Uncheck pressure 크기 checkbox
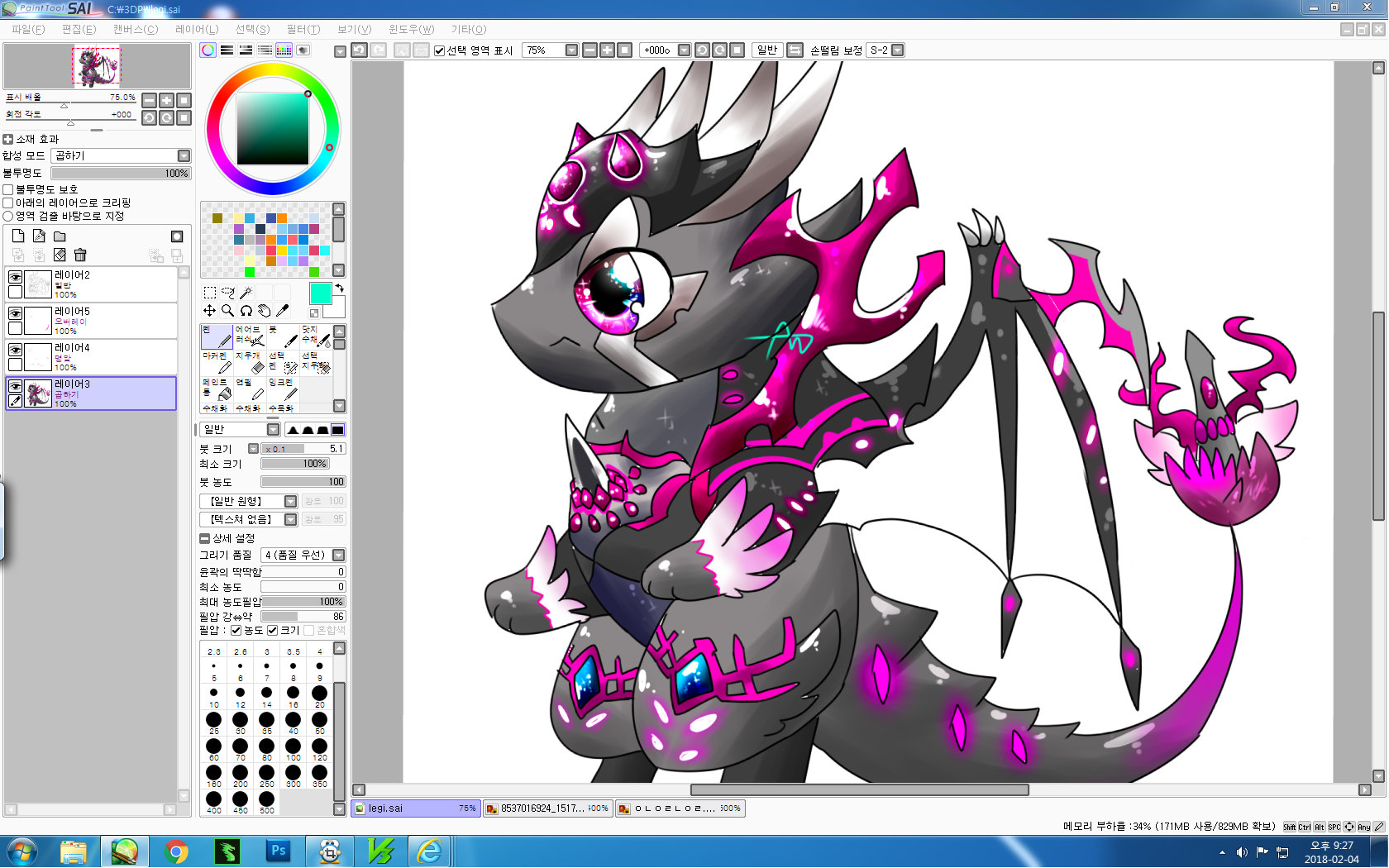The image size is (1389, 868). point(273,630)
